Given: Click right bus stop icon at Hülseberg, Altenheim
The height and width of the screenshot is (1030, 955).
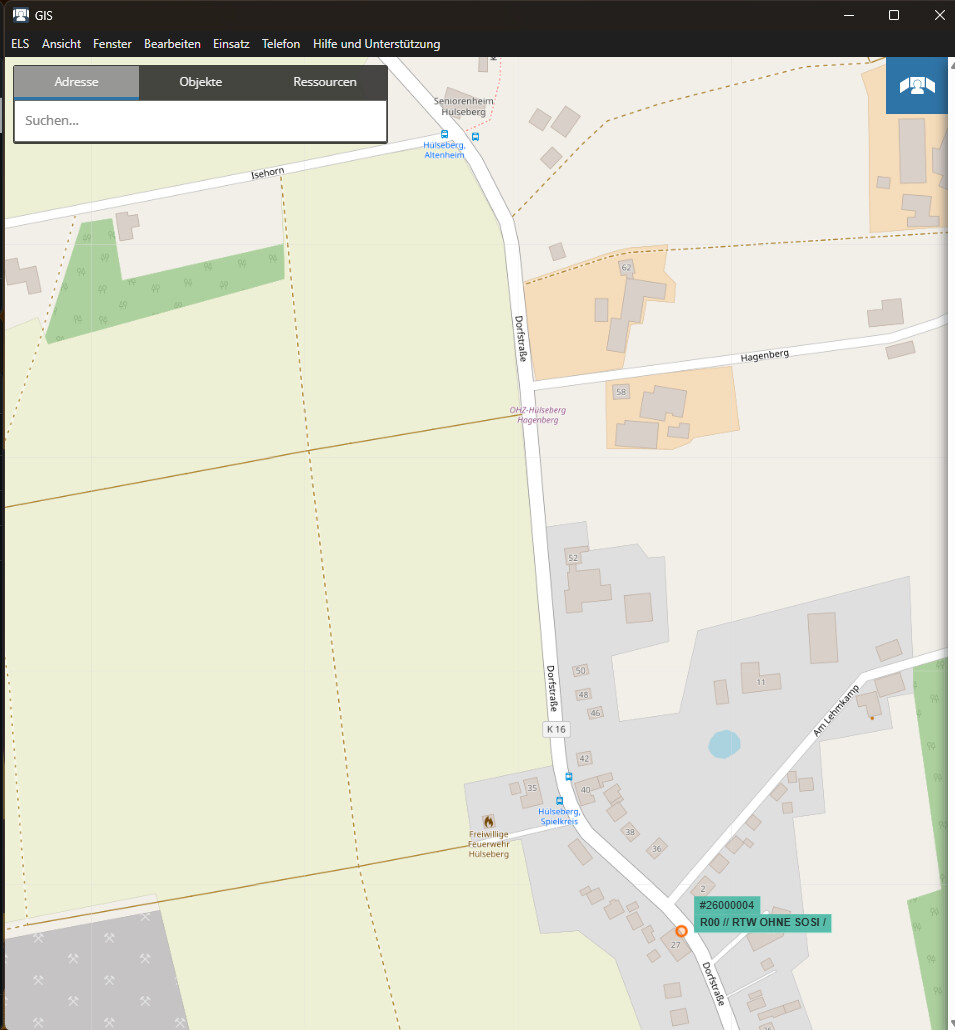Looking at the screenshot, I should click(475, 136).
